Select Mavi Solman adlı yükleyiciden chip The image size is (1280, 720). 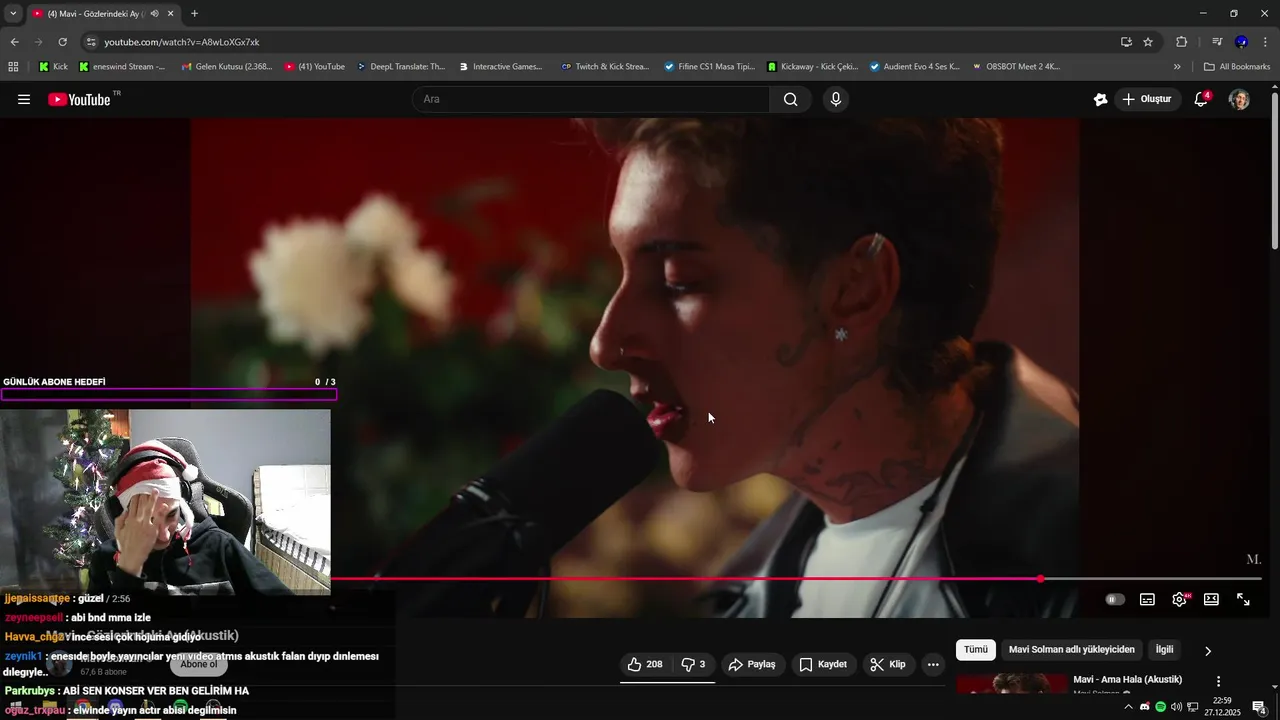coord(1072,650)
